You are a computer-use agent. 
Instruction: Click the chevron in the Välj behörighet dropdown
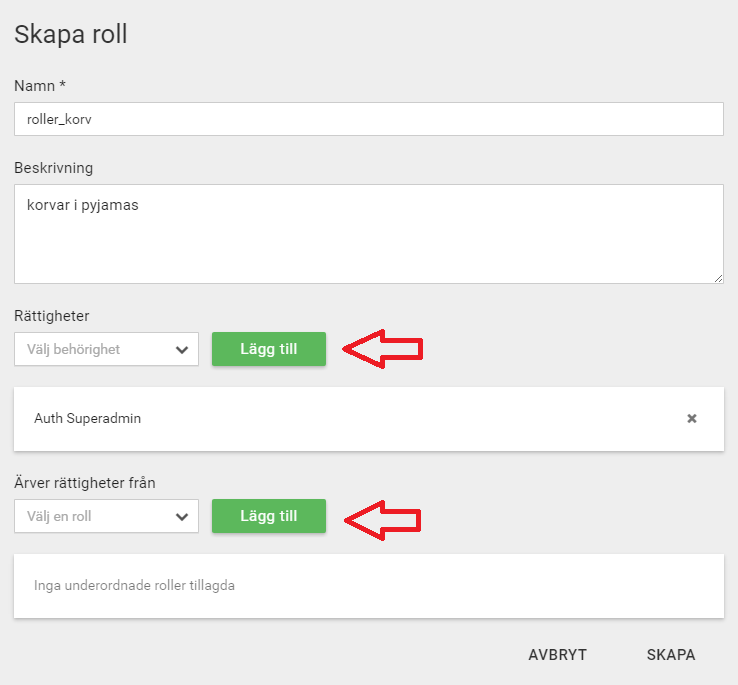point(182,349)
